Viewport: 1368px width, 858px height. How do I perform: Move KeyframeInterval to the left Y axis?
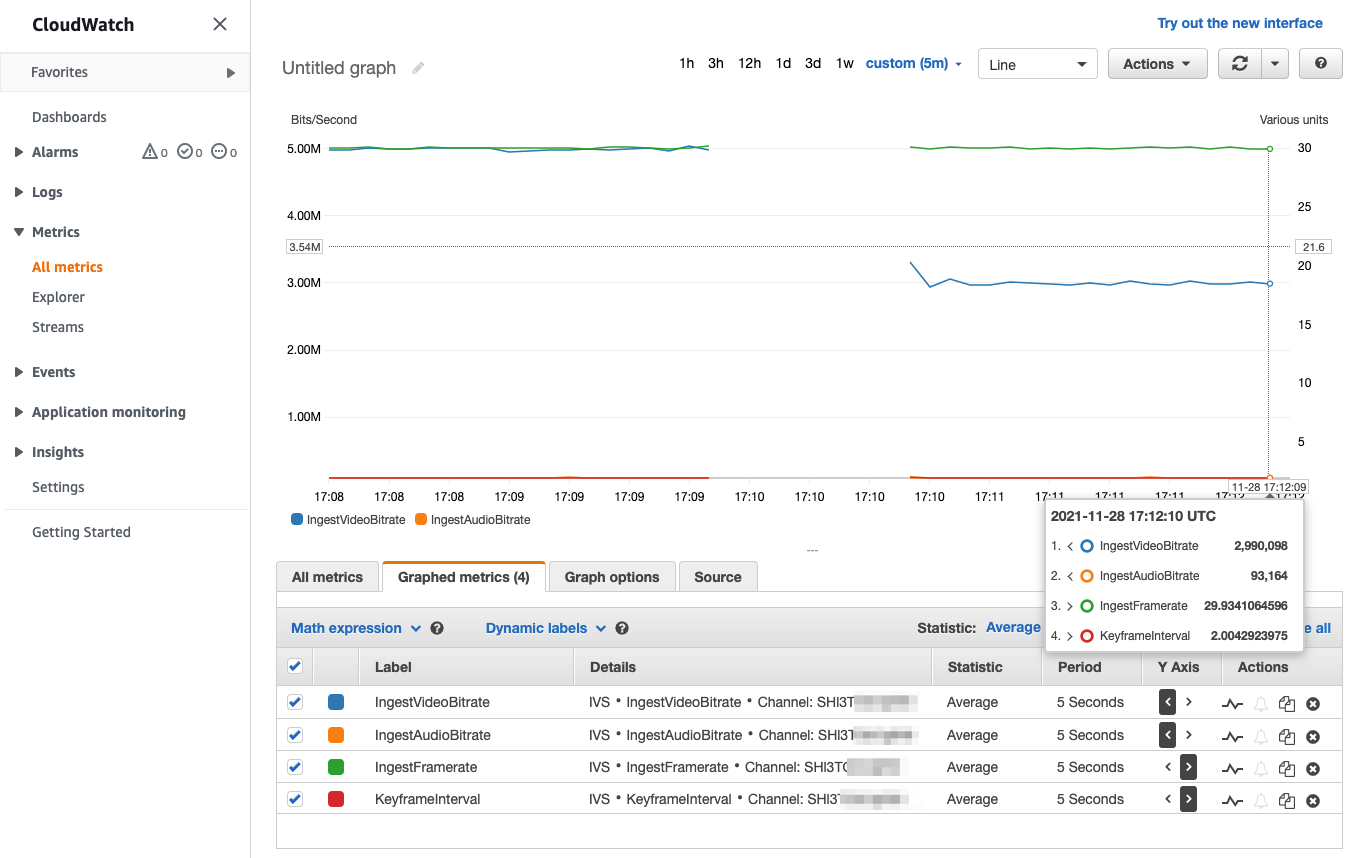pos(1168,799)
